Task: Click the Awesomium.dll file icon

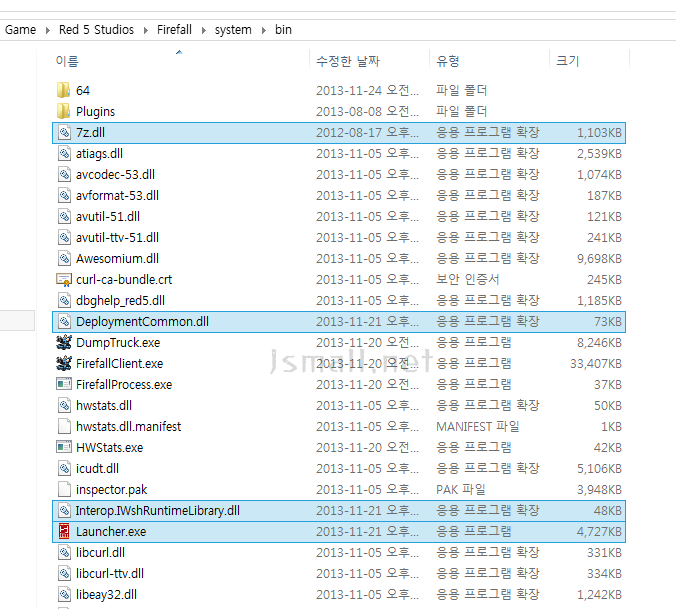Action: [x=64, y=259]
